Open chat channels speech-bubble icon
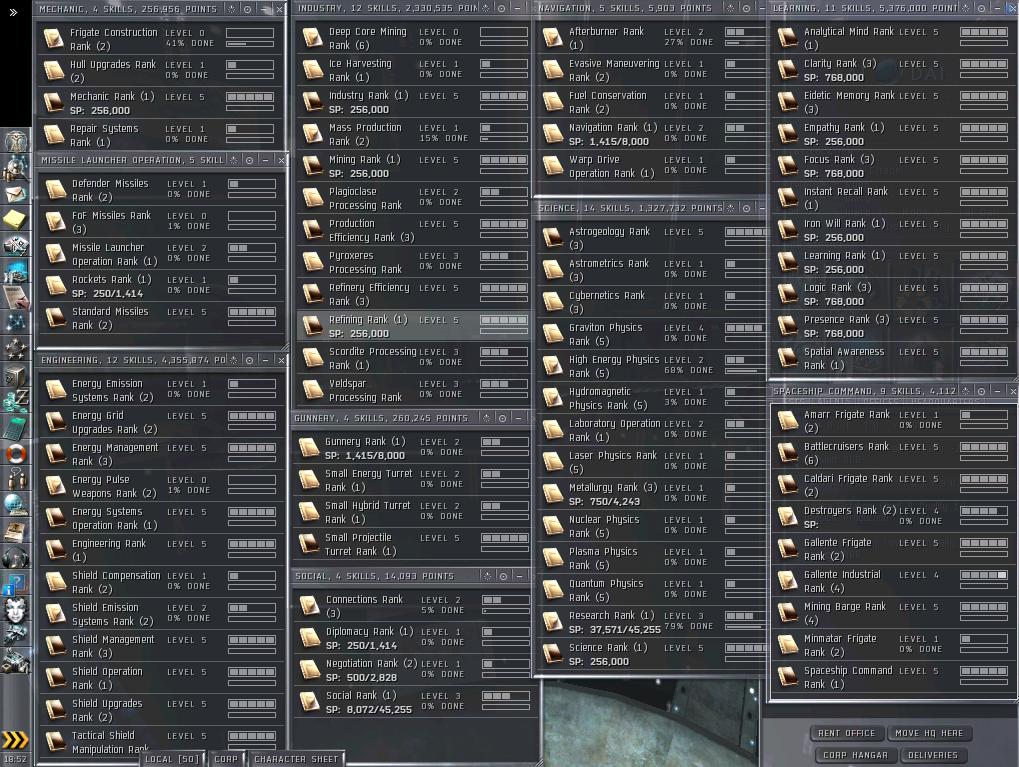This screenshot has width=1019, height=767. click(x=16, y=479)
